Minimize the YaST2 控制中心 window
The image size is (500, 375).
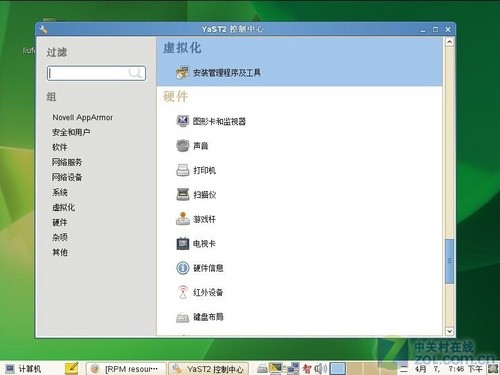(x=423, y=30)
